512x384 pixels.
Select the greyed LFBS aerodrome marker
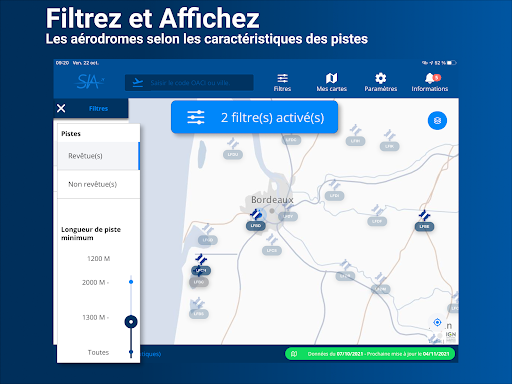click(x=199, y=314)
